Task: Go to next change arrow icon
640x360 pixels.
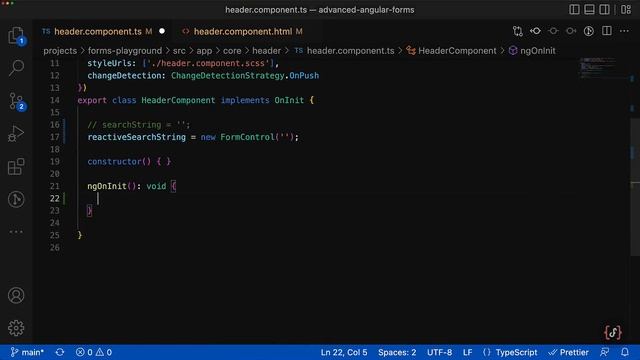Action: pyautogui.click(x=571, y=31)
